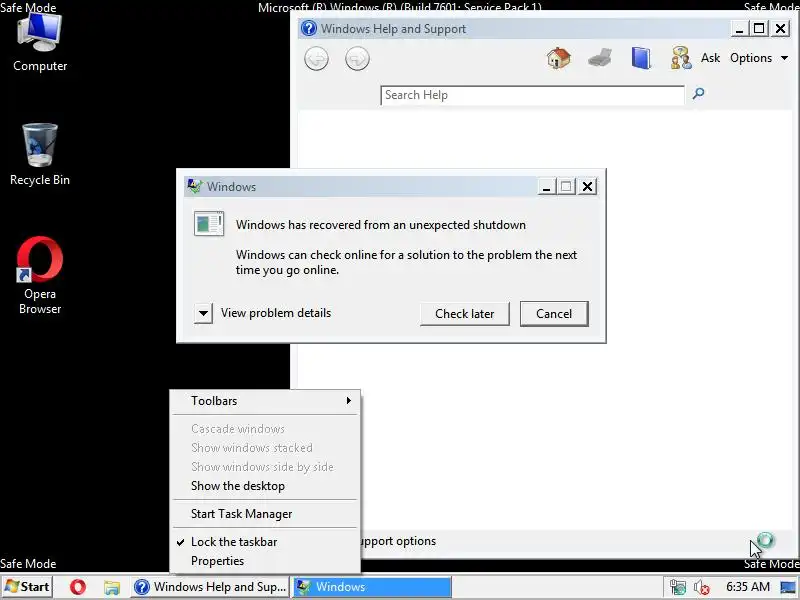Screen dimensions: 800x600
Task: Open the Options dropdown in Help
Action: coord(759,58)
